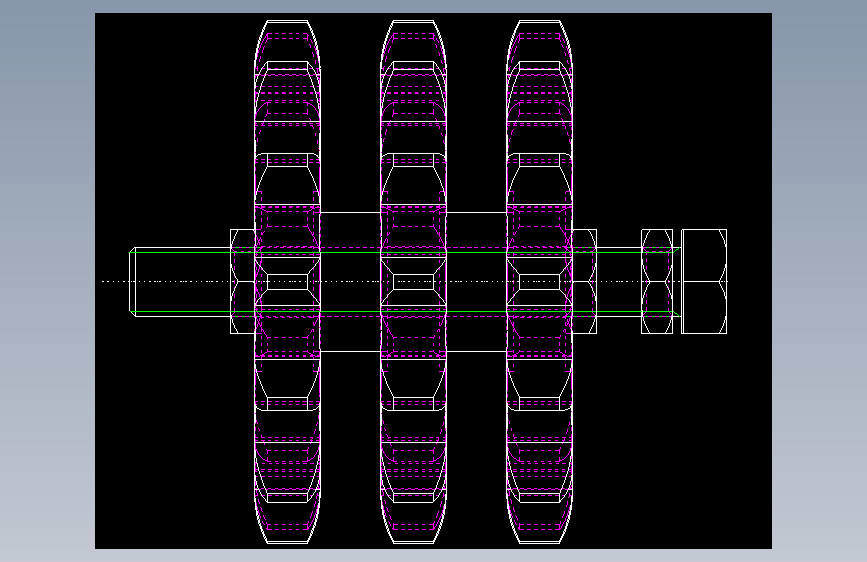Click the spacer sleeve between middle and right sprockets
The image size is (867, 562).
476,282
